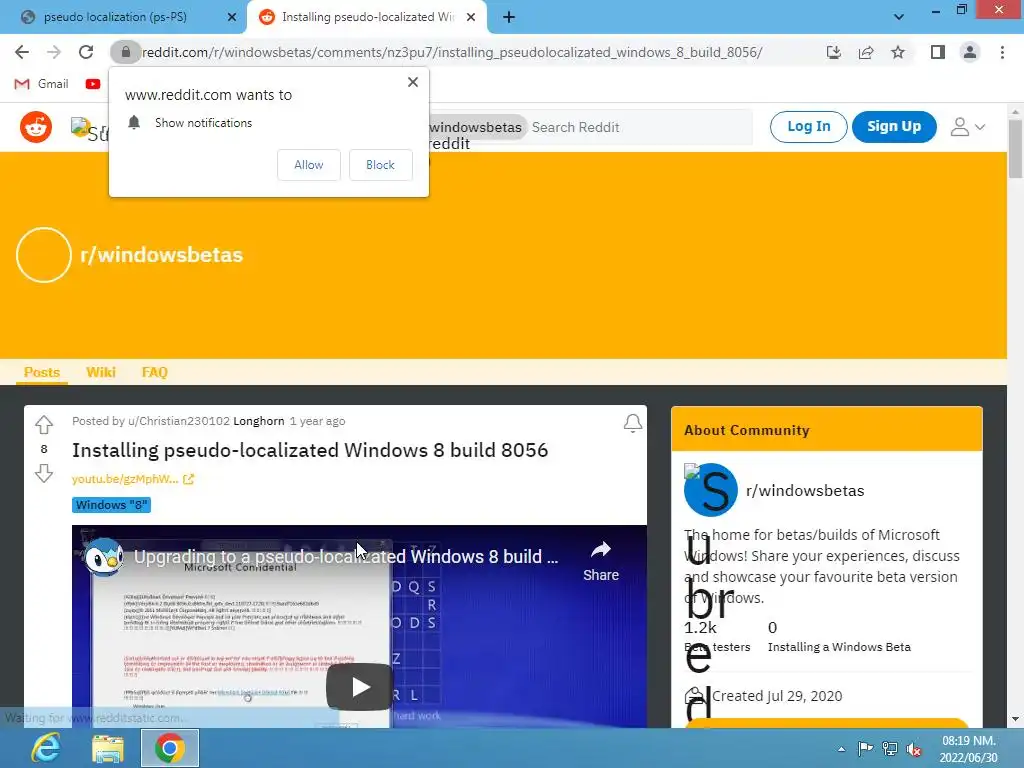Image resolution: width=1024 pixels, height=768 pixels.
Task: Open File Explorer from the taskbar
Action: tap(108, 748)
